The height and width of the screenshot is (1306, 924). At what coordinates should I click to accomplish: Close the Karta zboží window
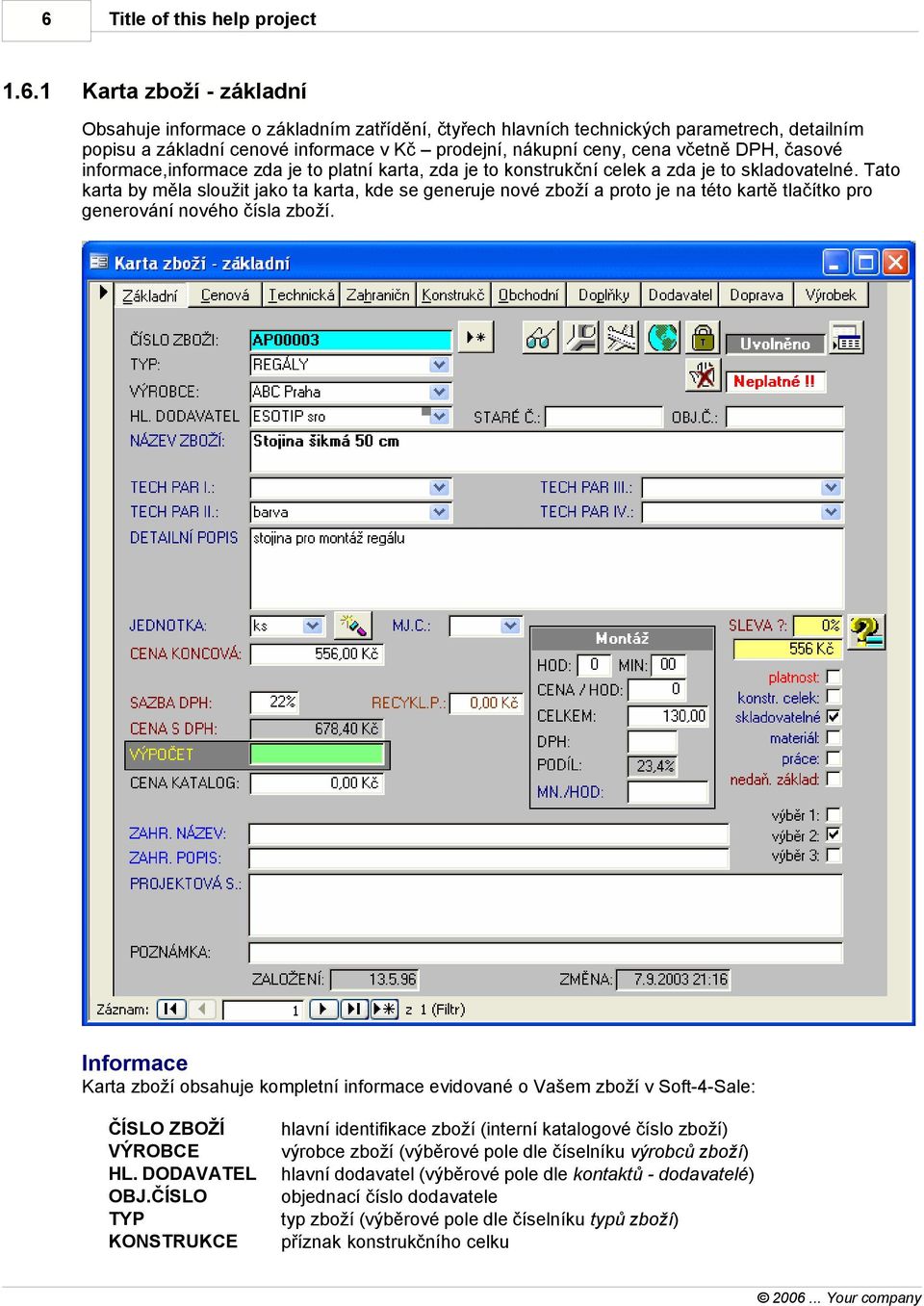coord(896,262)
